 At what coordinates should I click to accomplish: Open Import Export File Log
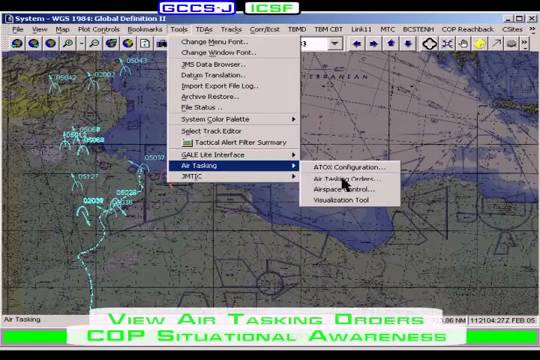click(234, 86)
